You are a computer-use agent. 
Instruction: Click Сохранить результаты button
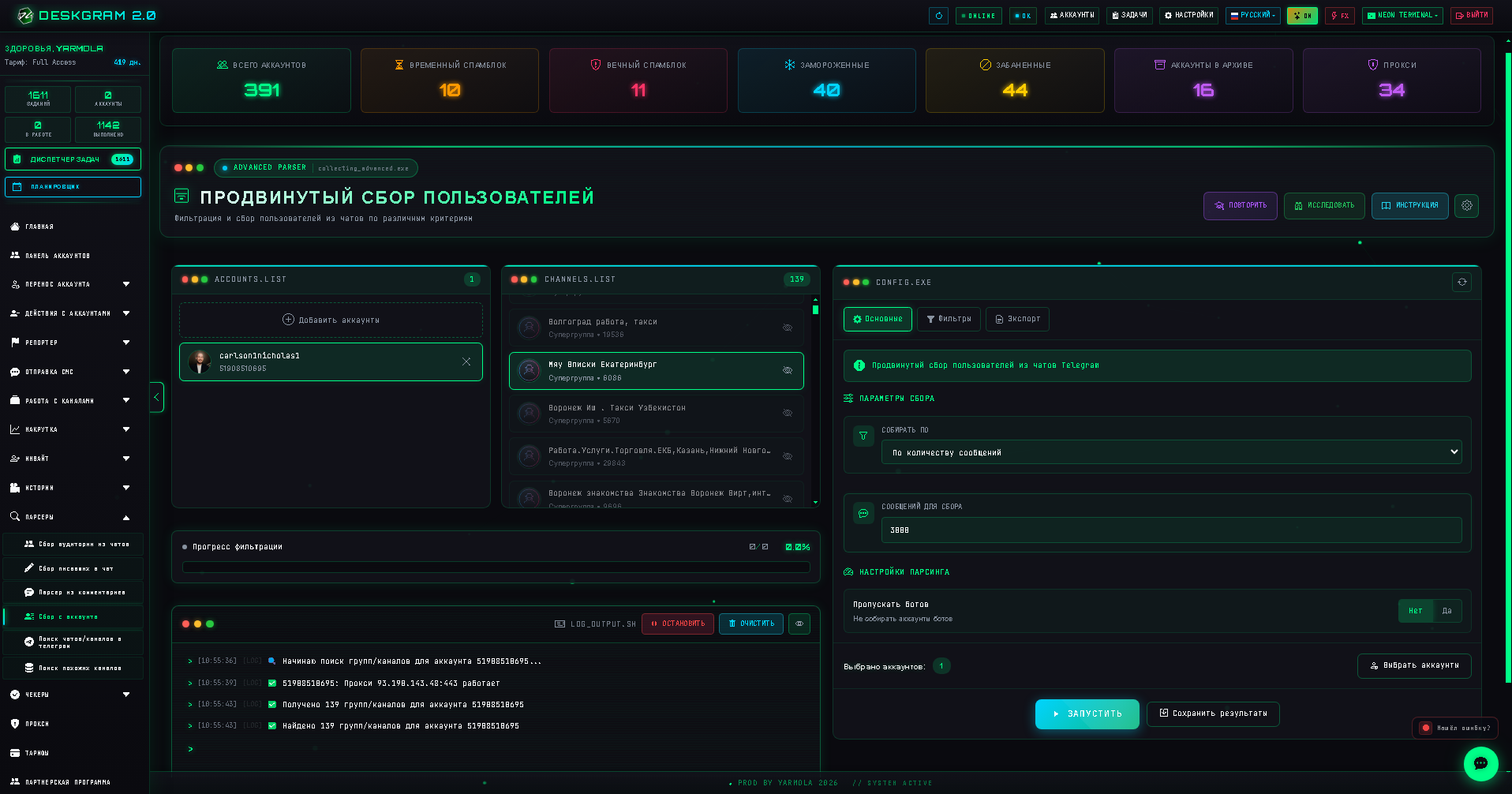click(1213, 713)
